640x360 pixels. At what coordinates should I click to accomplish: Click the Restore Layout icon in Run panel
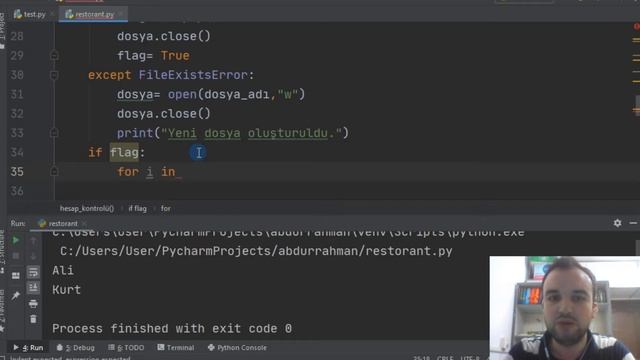click(x=16, y=276)
